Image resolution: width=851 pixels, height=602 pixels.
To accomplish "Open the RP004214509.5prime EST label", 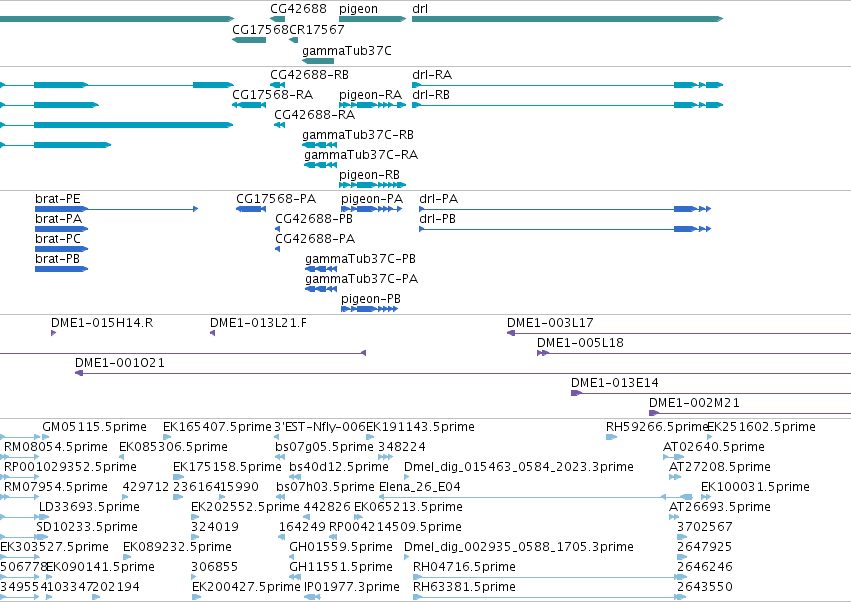I will coord(396,528).
